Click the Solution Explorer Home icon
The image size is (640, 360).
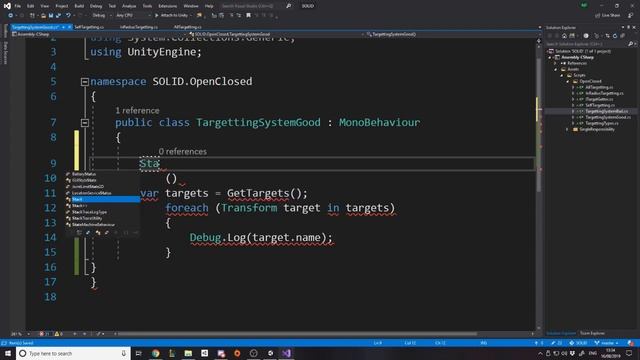564,36
